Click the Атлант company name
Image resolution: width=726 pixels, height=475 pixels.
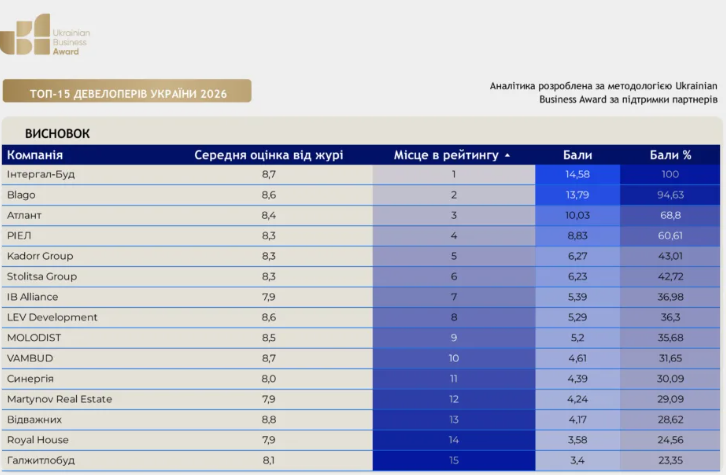click(x=24, y=215)
